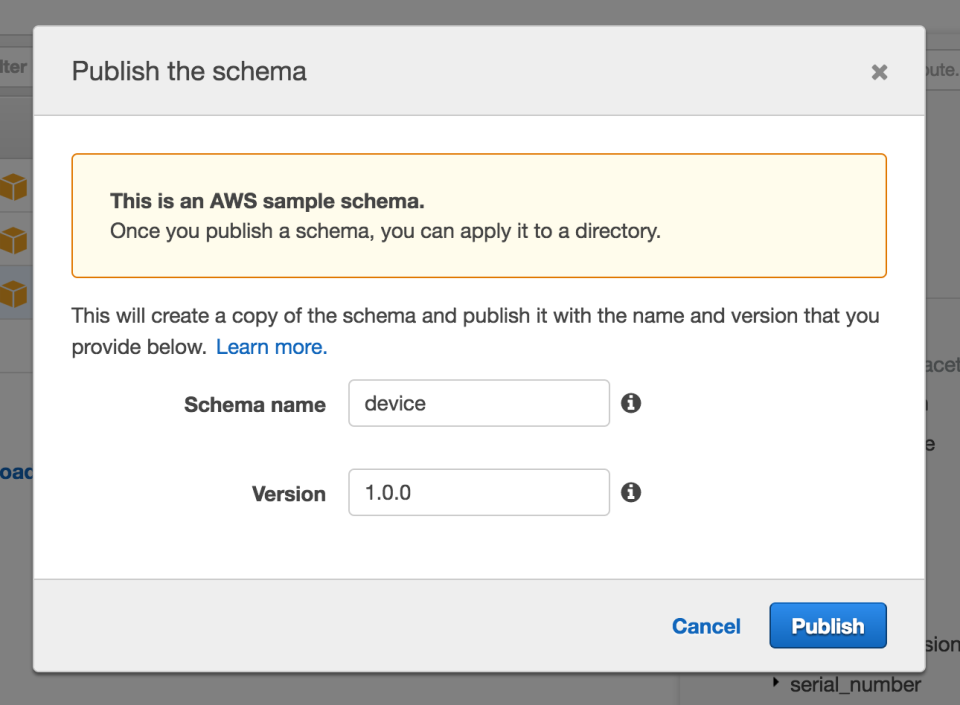Click inside the Schema name input field
Screen dimensions: 960x705
[478, 402]
